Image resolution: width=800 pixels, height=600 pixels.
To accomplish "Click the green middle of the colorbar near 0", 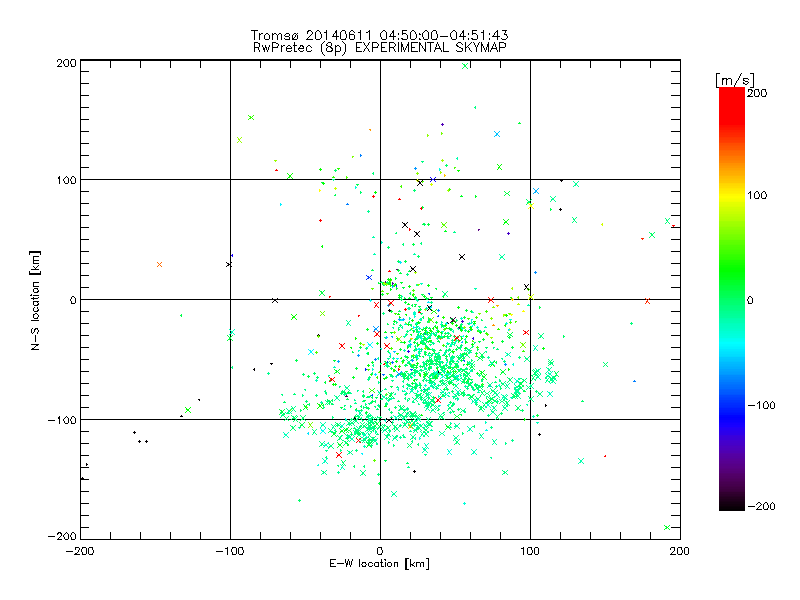I will click(x=732, y=300).
